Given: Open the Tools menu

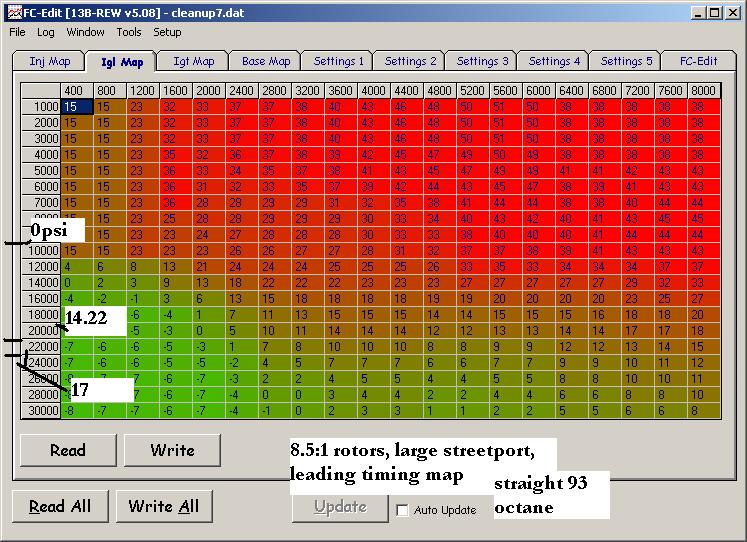Looking at the screenshot, I should pos(129,32).
